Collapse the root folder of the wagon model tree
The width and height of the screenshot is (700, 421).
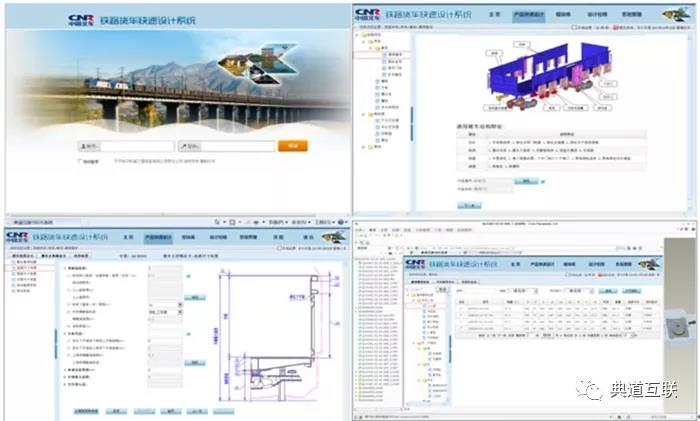pos(358,34)
